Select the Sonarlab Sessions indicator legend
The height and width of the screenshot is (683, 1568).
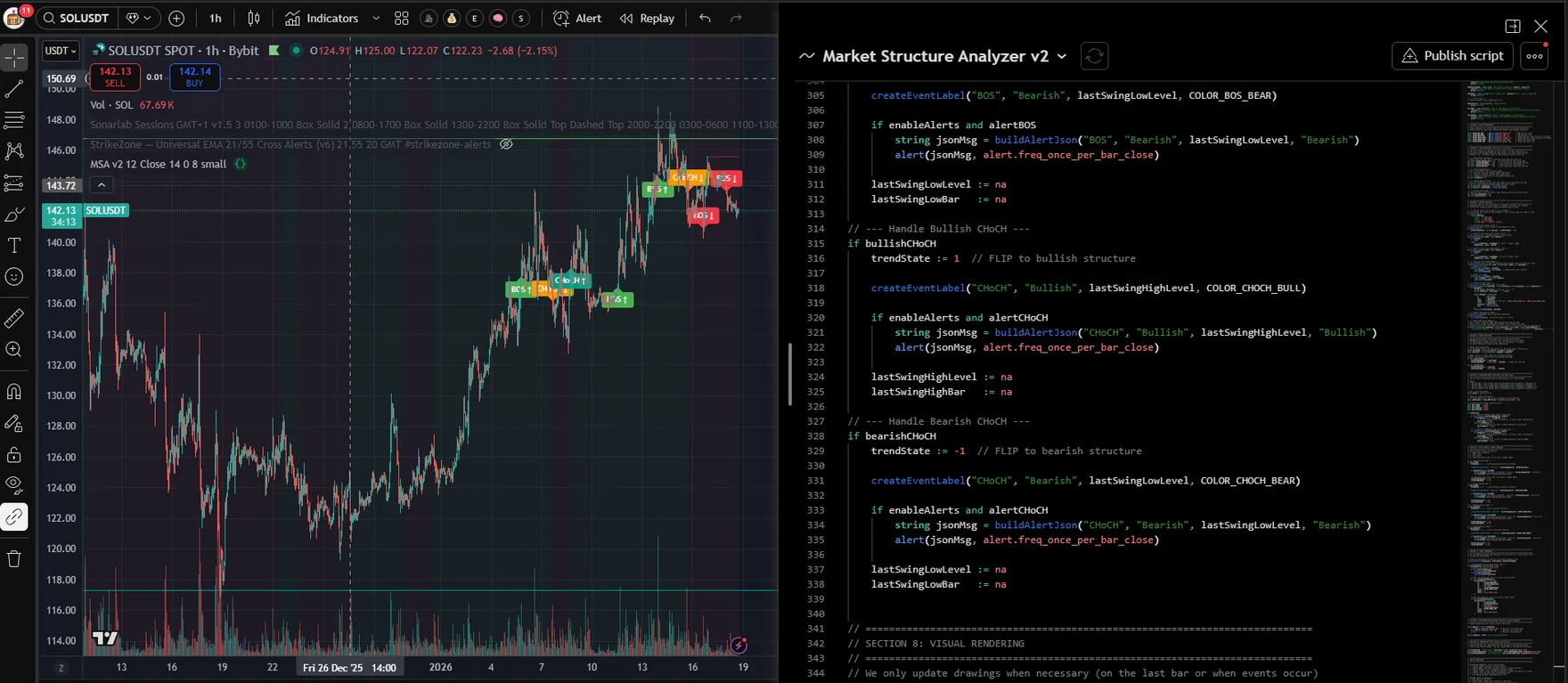coord(432,125)
